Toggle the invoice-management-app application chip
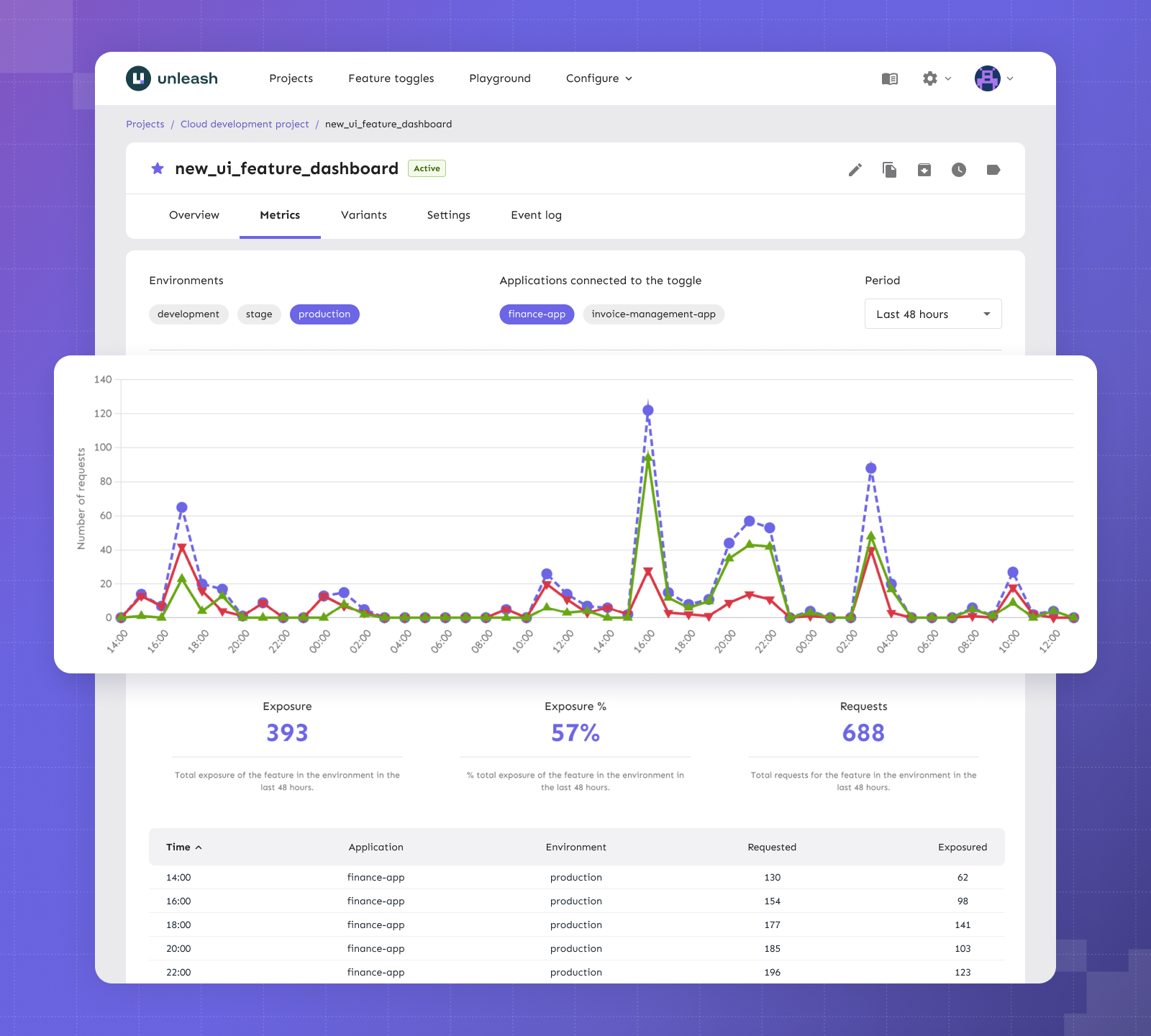The width and height of the screenshot is (1151, 1036). [653, 314]
